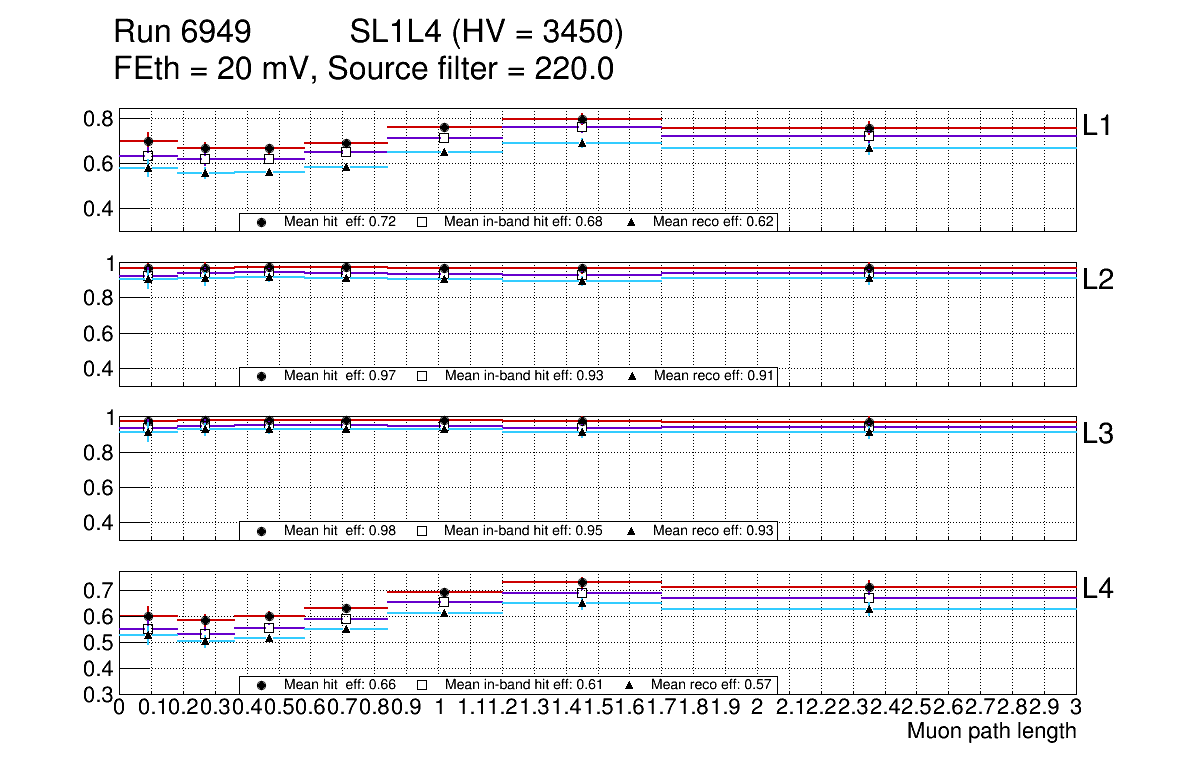This screenshot has height=772, width=1196.
Task: Select the filled circle marker in L3 legend
Action: (262, 530)
